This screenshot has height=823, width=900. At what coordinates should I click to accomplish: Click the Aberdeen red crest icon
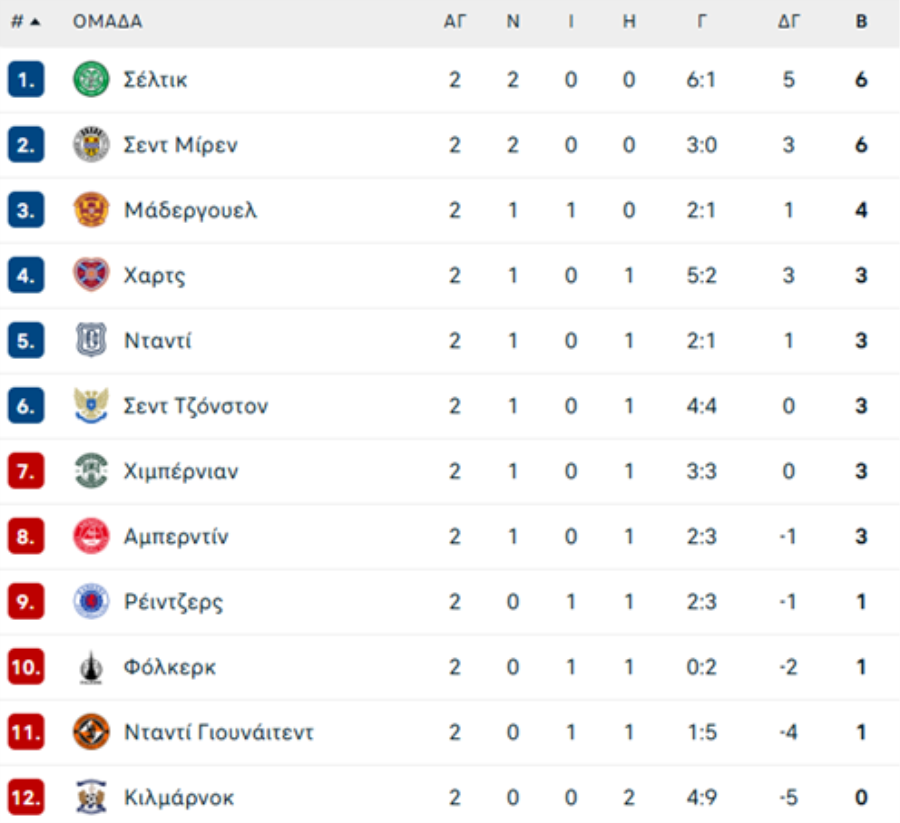tap(91, 536)
